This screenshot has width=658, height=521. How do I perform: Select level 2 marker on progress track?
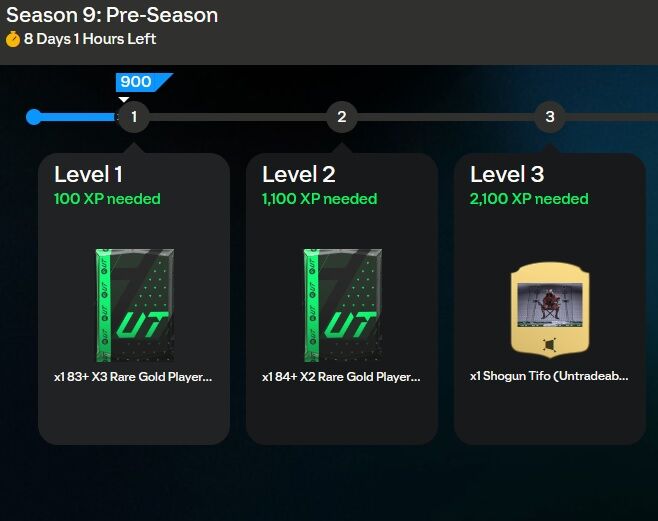[x=342, y=117]
